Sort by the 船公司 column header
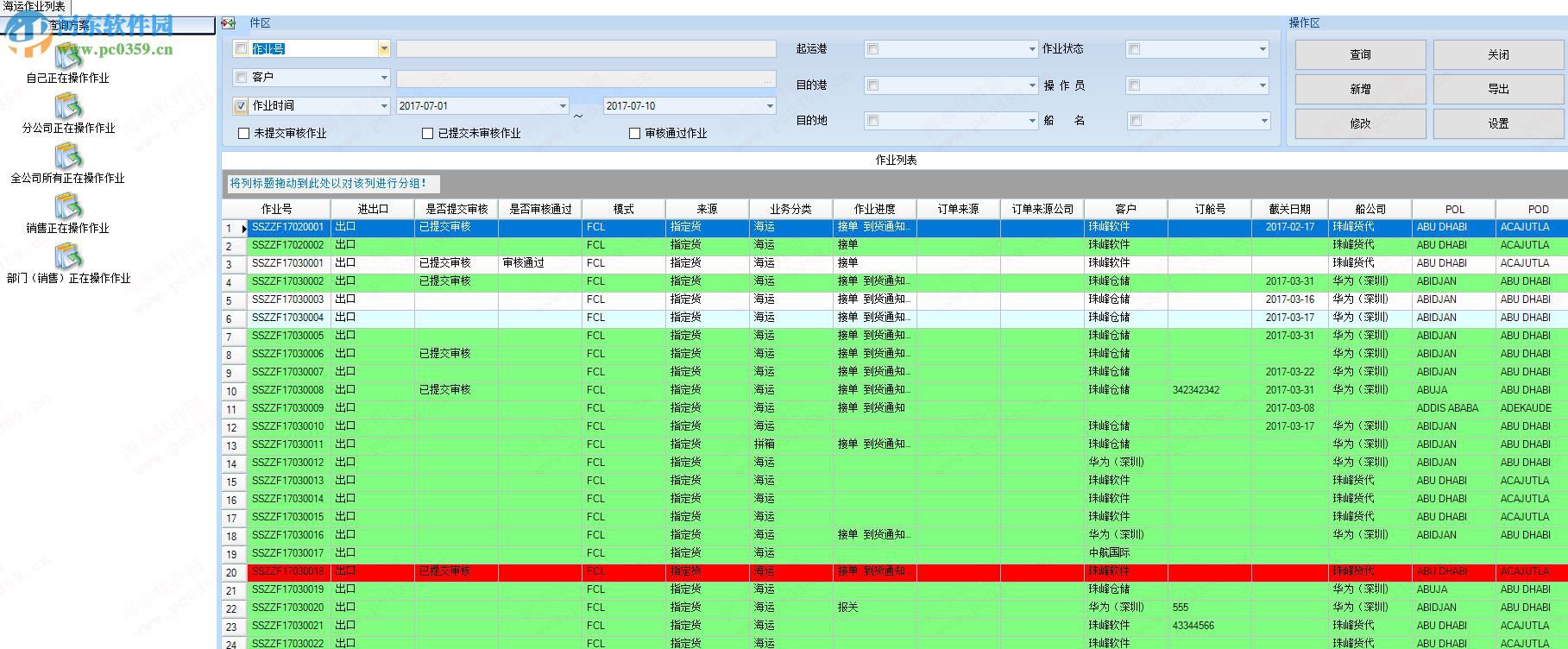Viewport: 1568px width, 649px height. coord(1370,209)
